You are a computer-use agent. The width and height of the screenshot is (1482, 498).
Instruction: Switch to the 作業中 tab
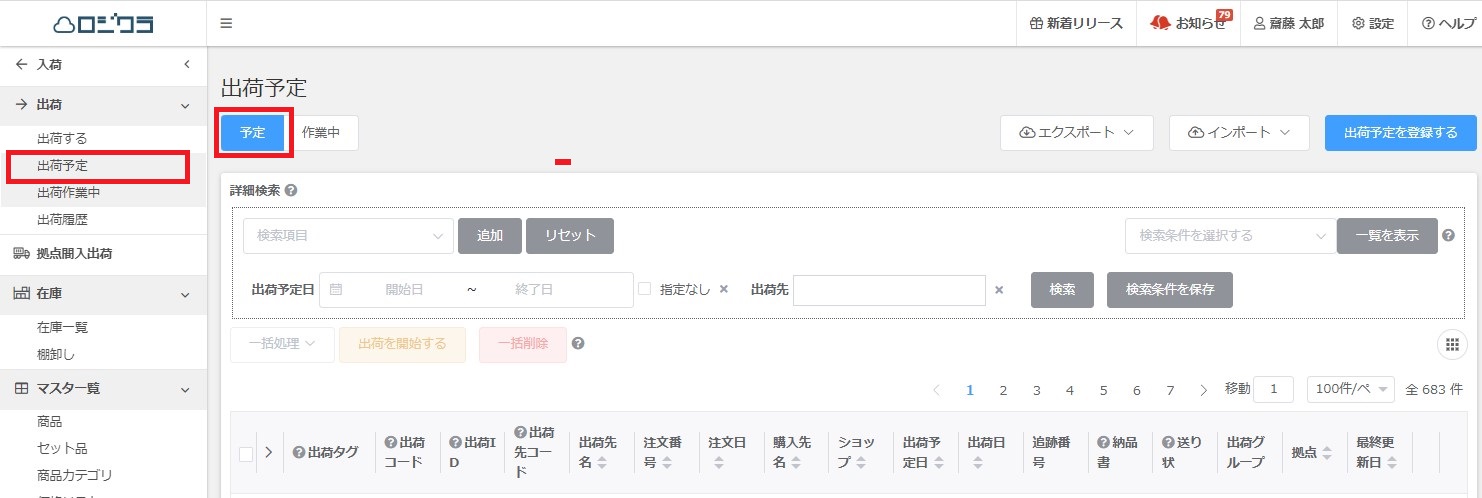[x=321, y=133]
